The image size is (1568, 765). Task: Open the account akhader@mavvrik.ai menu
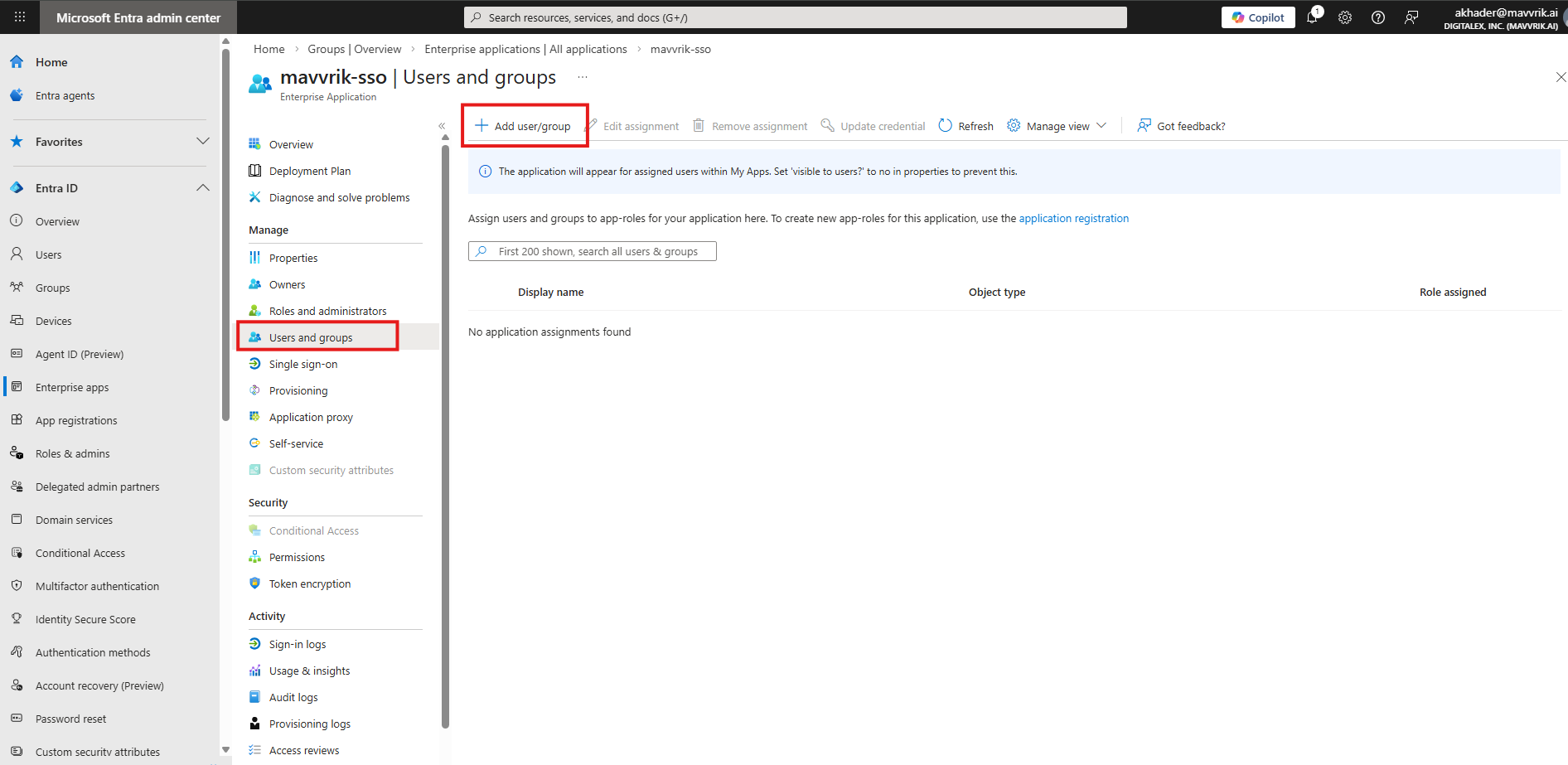(x=1500, y=17)
